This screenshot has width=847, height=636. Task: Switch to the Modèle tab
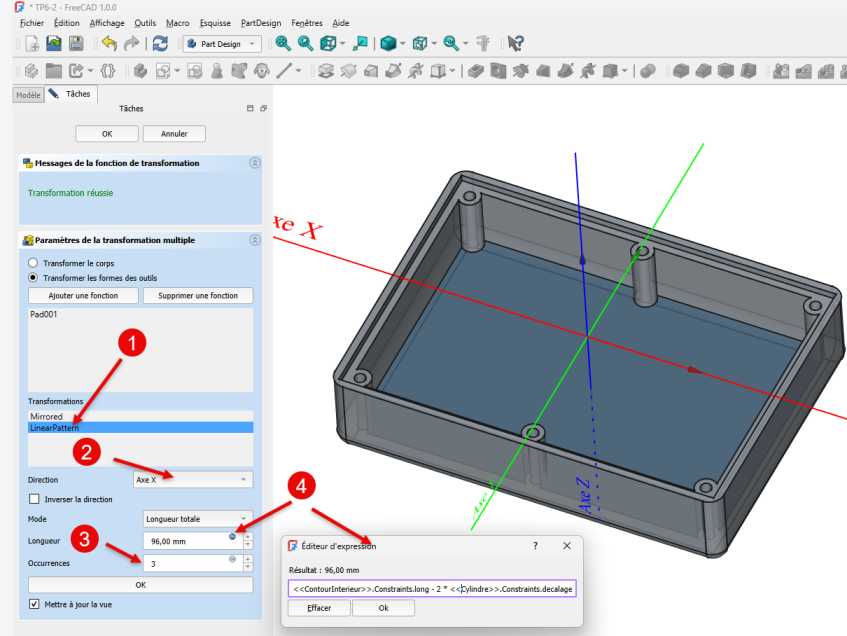tap(28, 94)
